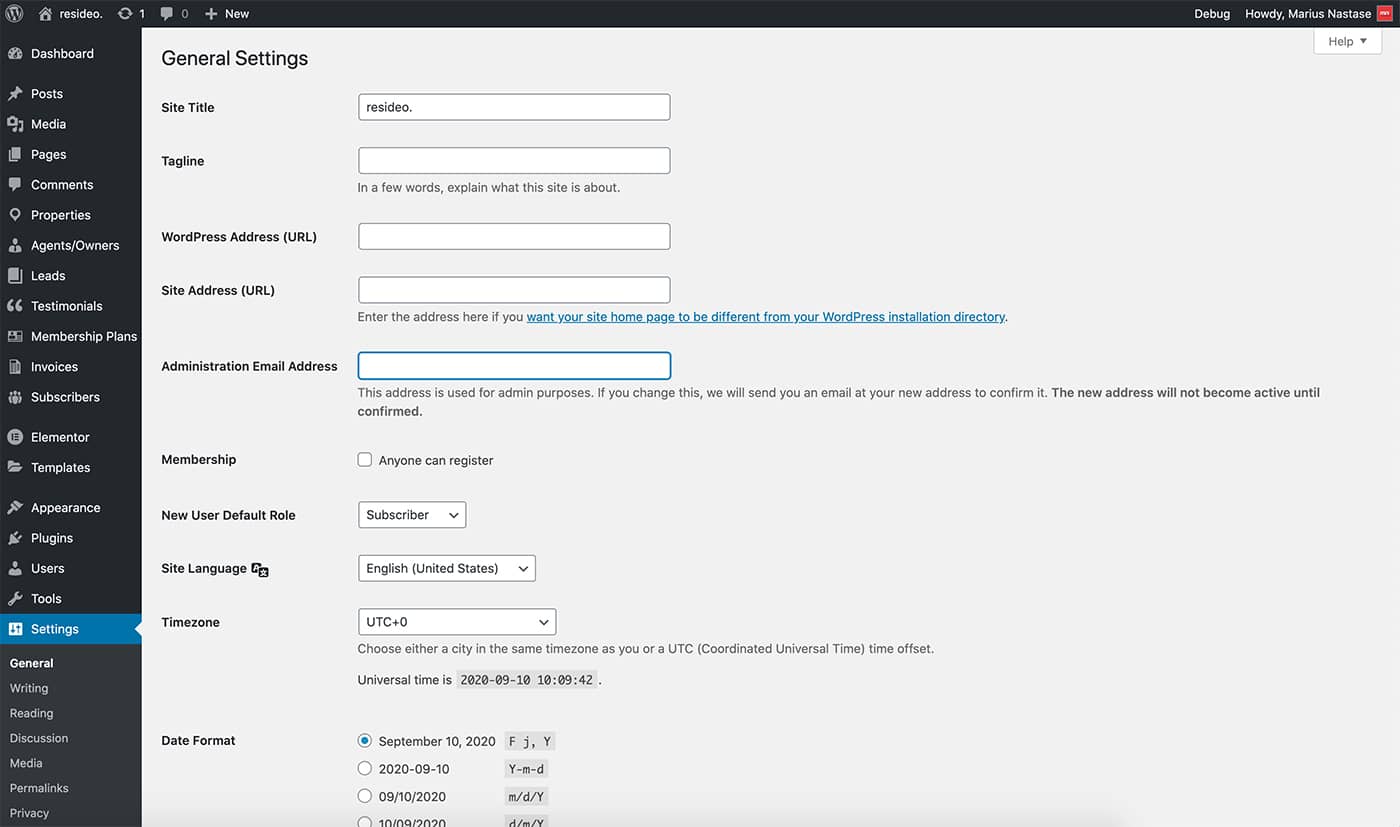The width and height of the screenshot is (1400, 827).
Task: Expand the Help tab button
Action: [x=1347, y=42]
